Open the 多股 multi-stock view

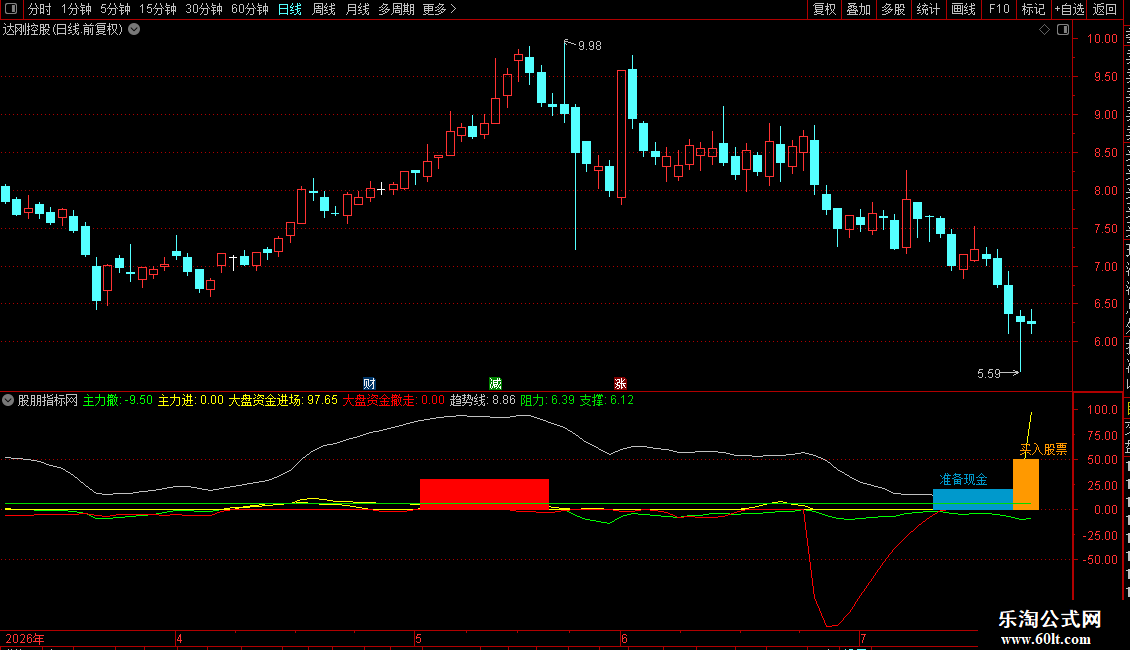[x=894, y=9]
